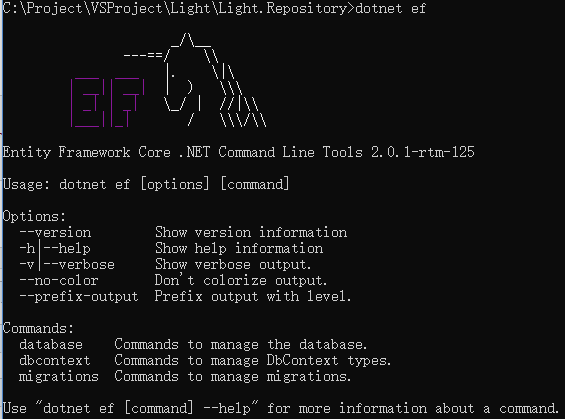This screenshot has height=419, width=565.
Task: Click the Entity Framework Core version line
Action: pos(239,152)
